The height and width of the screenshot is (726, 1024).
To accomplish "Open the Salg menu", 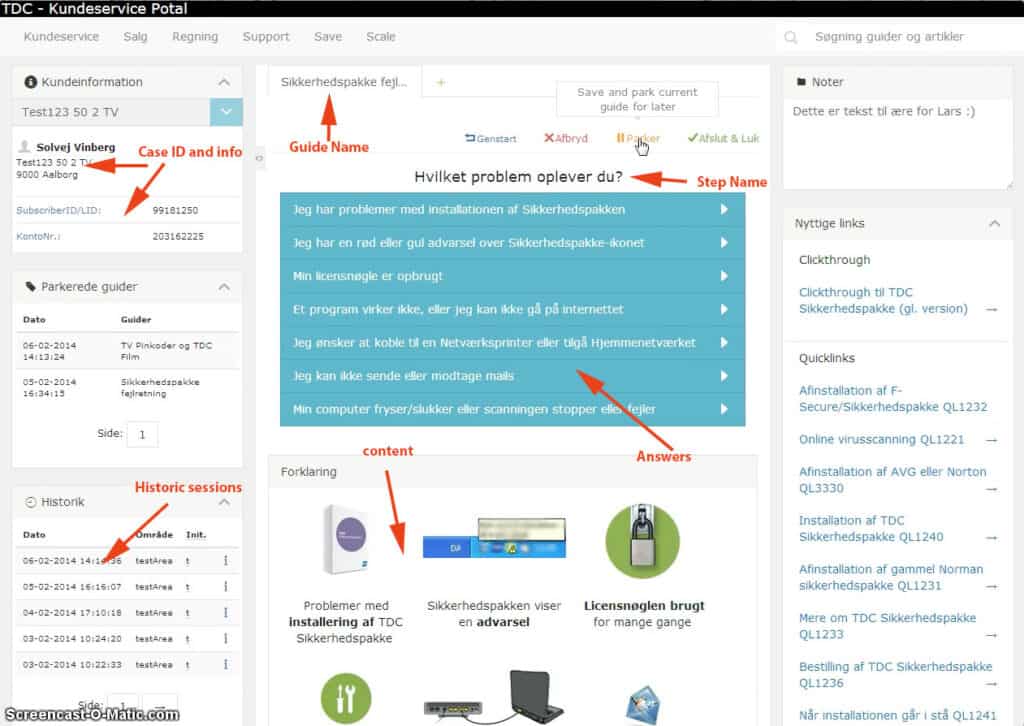I will pyautogui.click(x=135, y=37).
